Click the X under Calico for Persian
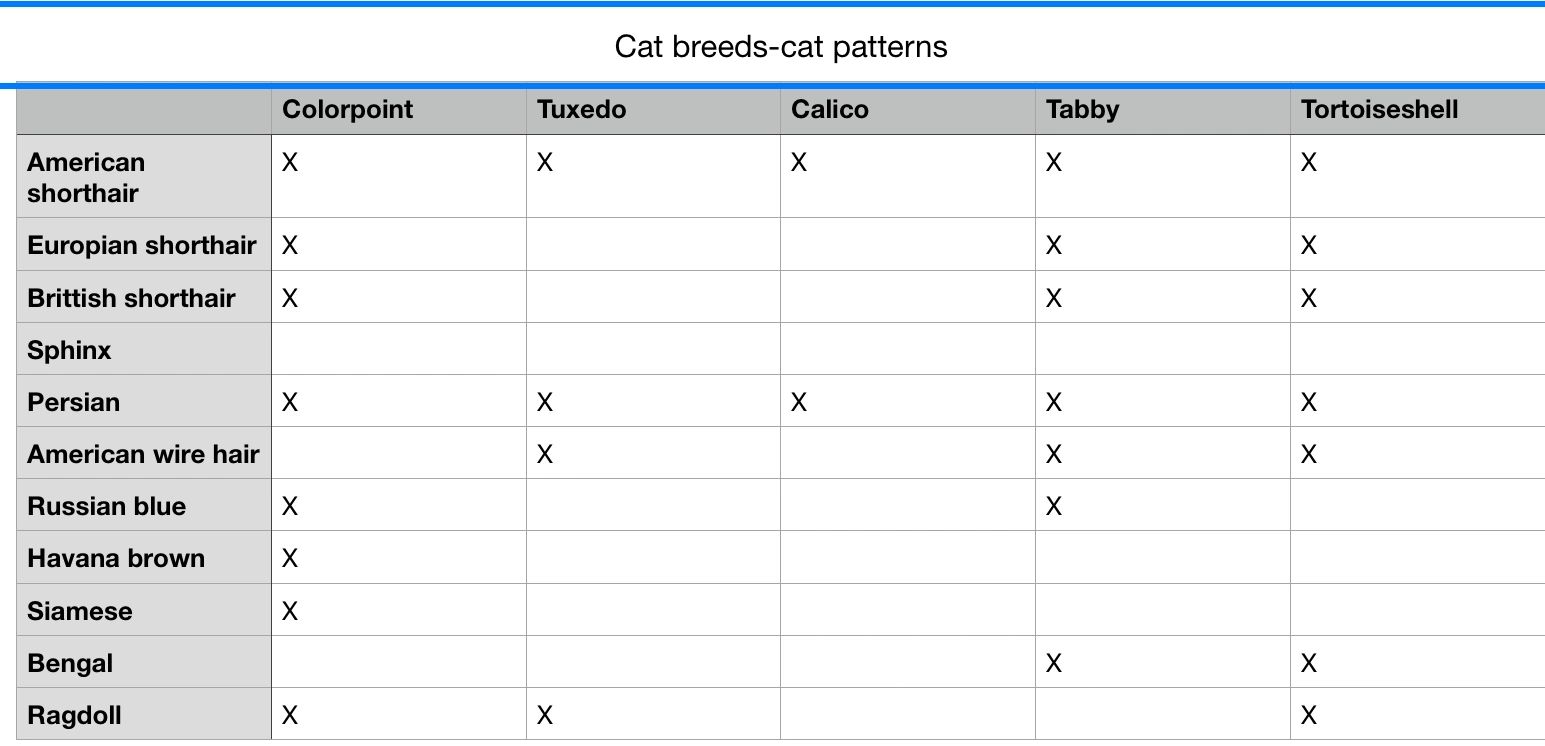 coord(799,402)
